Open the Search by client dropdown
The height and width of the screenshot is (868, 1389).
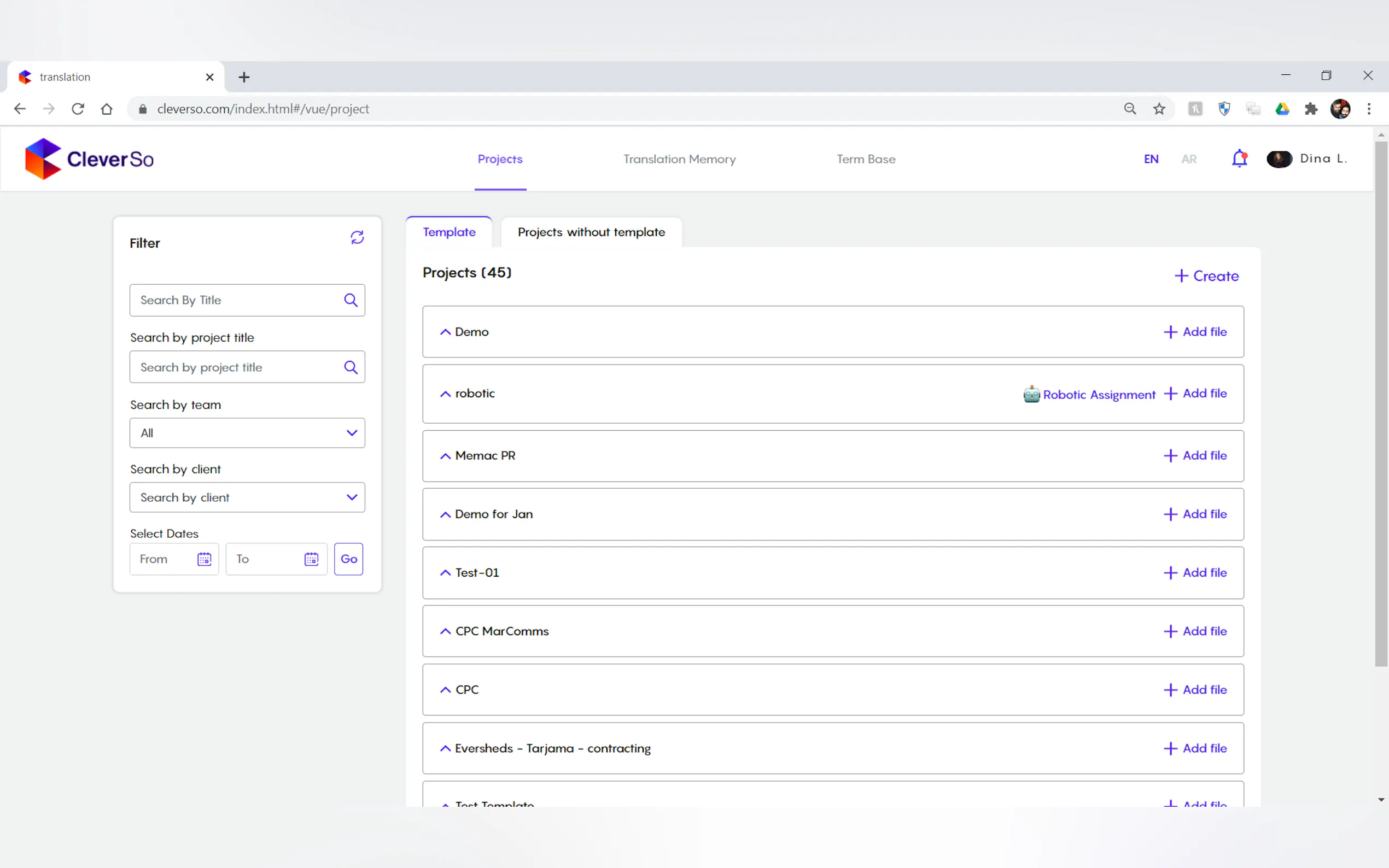(247, 498)
